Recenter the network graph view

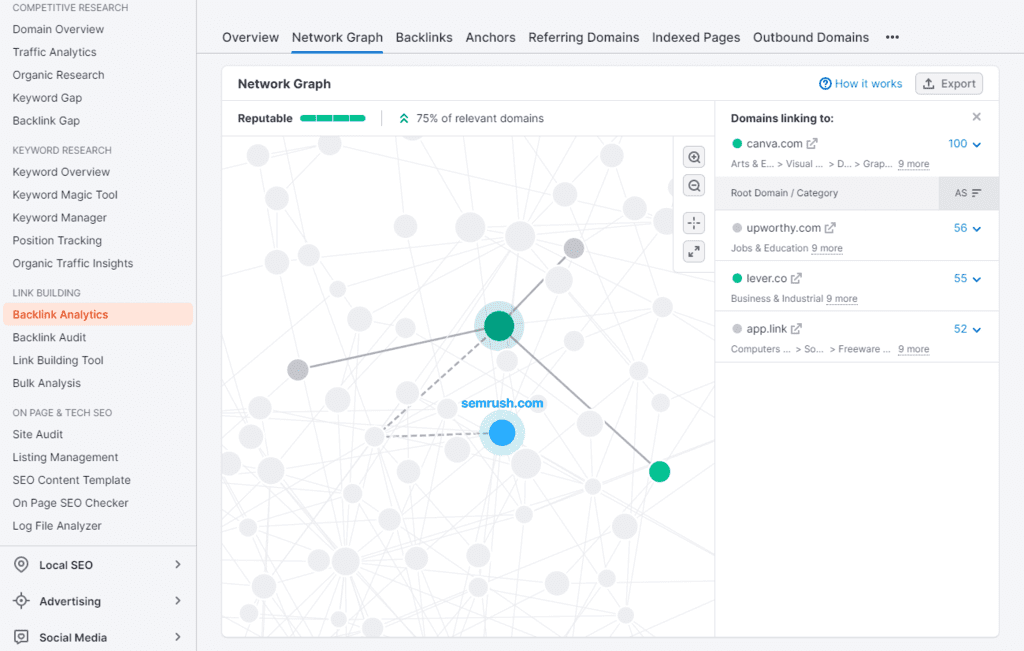click(694, 223)
